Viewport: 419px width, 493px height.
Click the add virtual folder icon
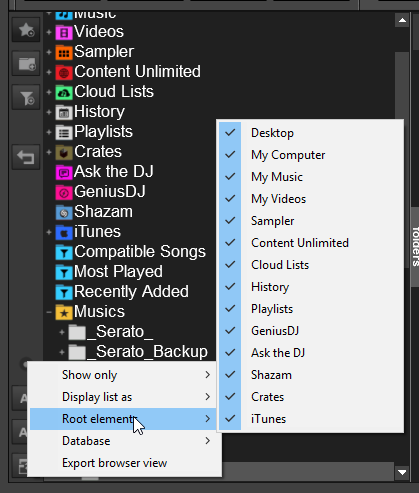pos(26,63)
